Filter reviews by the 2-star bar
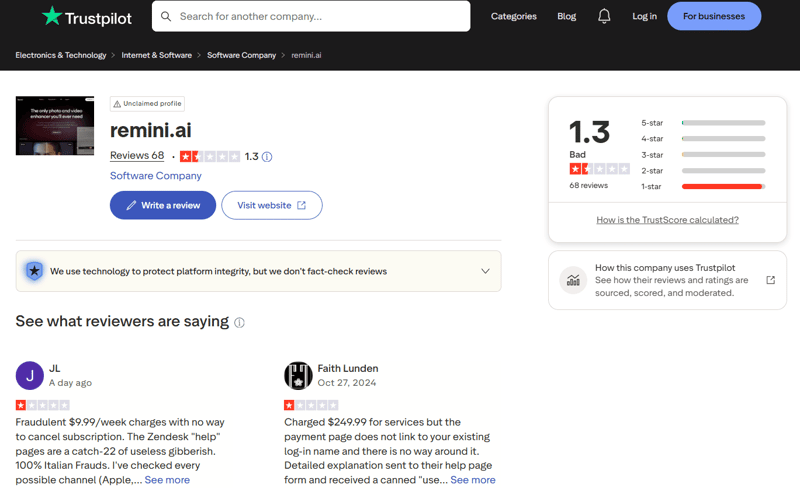Image resolution: width=800 pixels, height=488 pixels. click(x=723, y=170)
